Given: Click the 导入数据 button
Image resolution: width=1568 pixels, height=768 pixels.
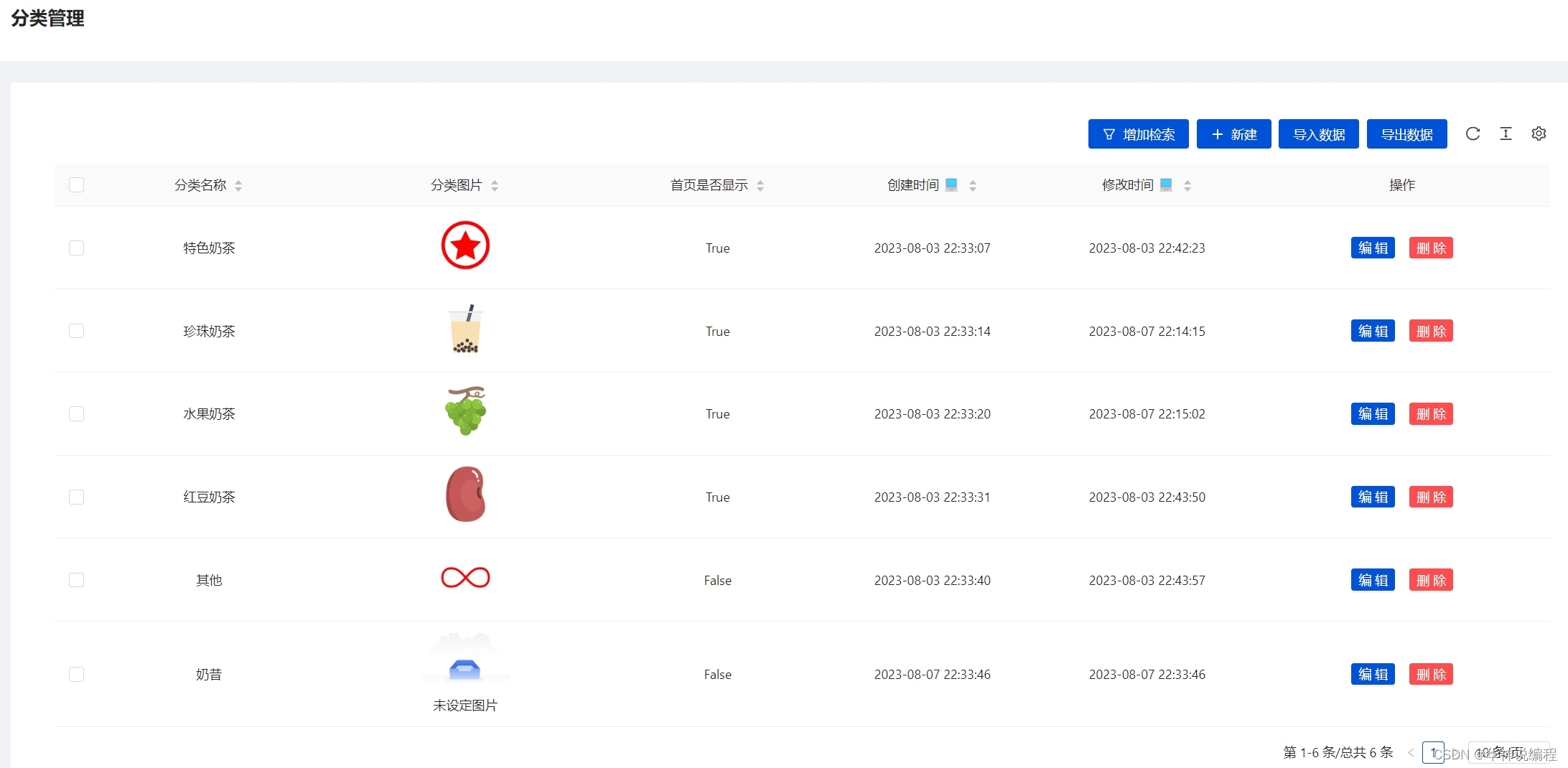Looking at the screenshot, I should [1318, 134].
